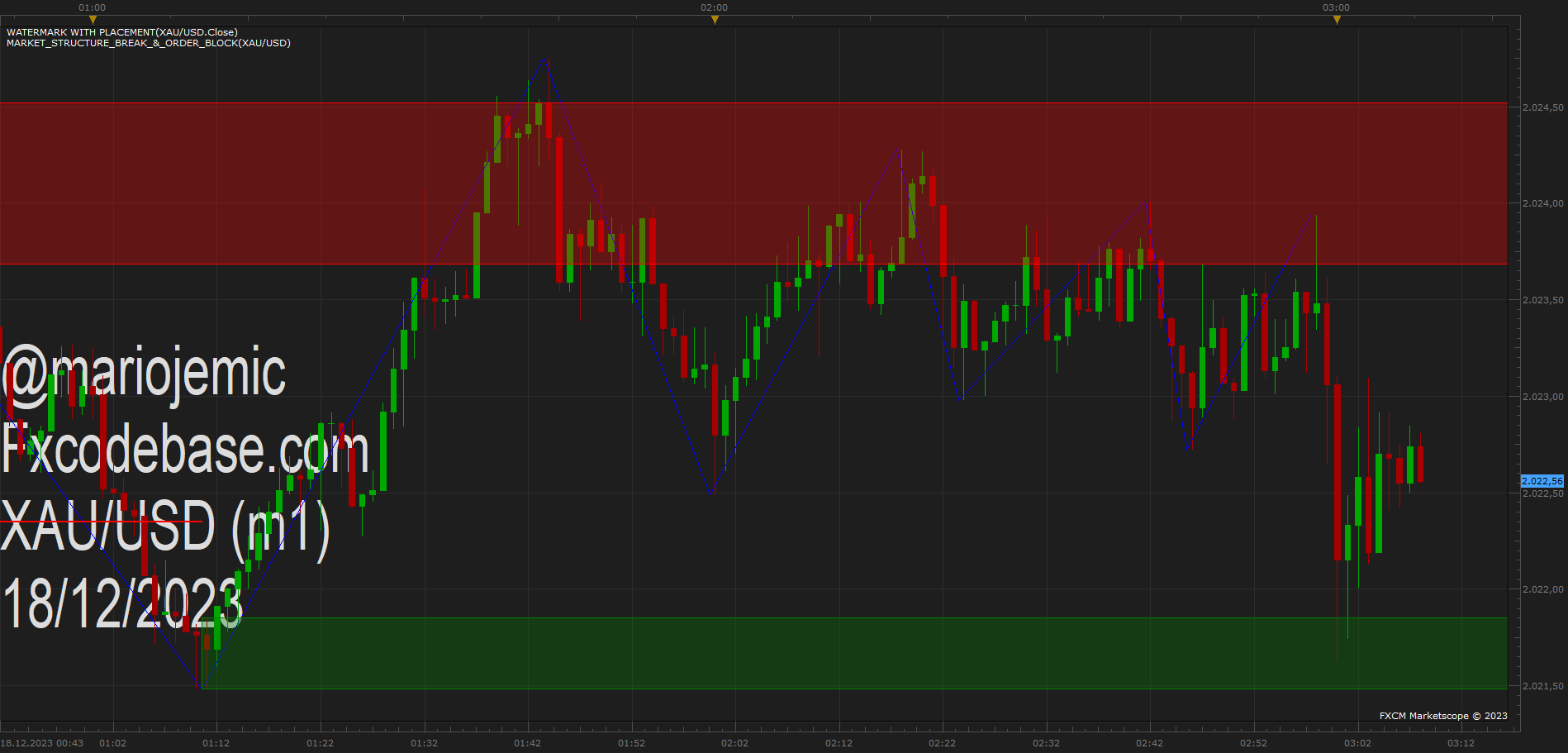Click the 2.023,50 price axis label
Screen dimensions: 1568x753
tap(1542, 300)
